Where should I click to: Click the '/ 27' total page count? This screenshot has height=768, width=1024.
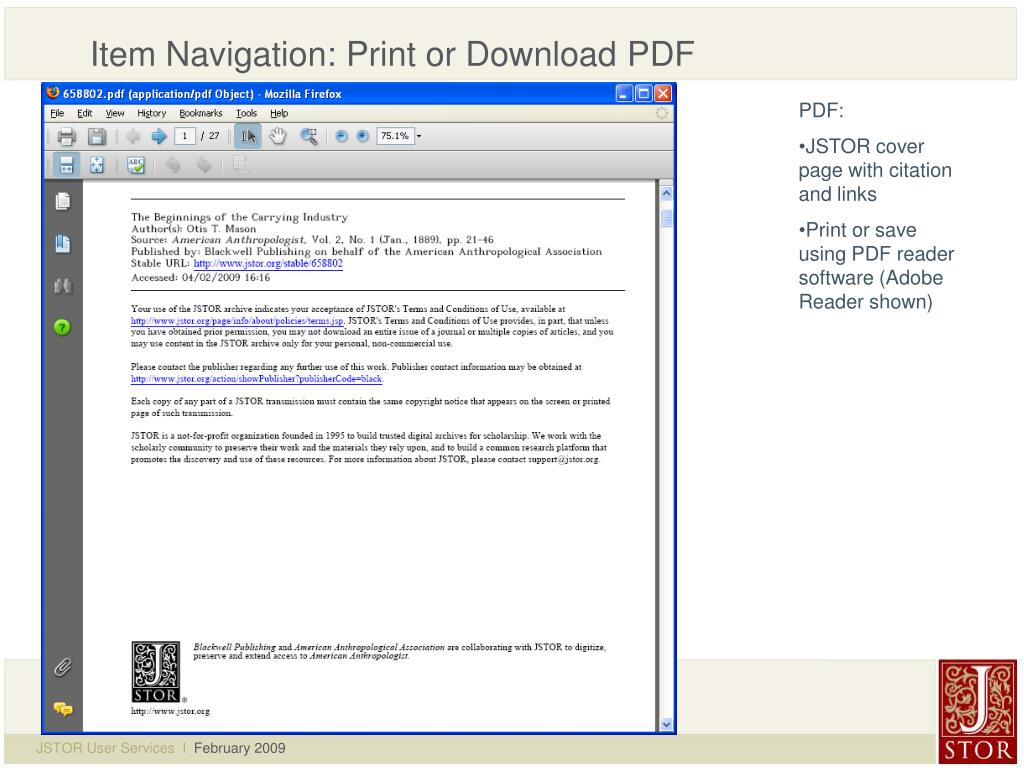[x=210, y=136]
